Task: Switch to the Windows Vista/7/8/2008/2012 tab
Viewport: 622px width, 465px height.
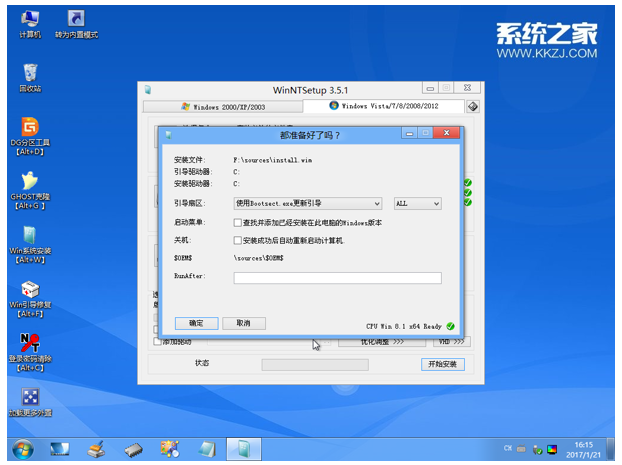Action: click(384, 106)
